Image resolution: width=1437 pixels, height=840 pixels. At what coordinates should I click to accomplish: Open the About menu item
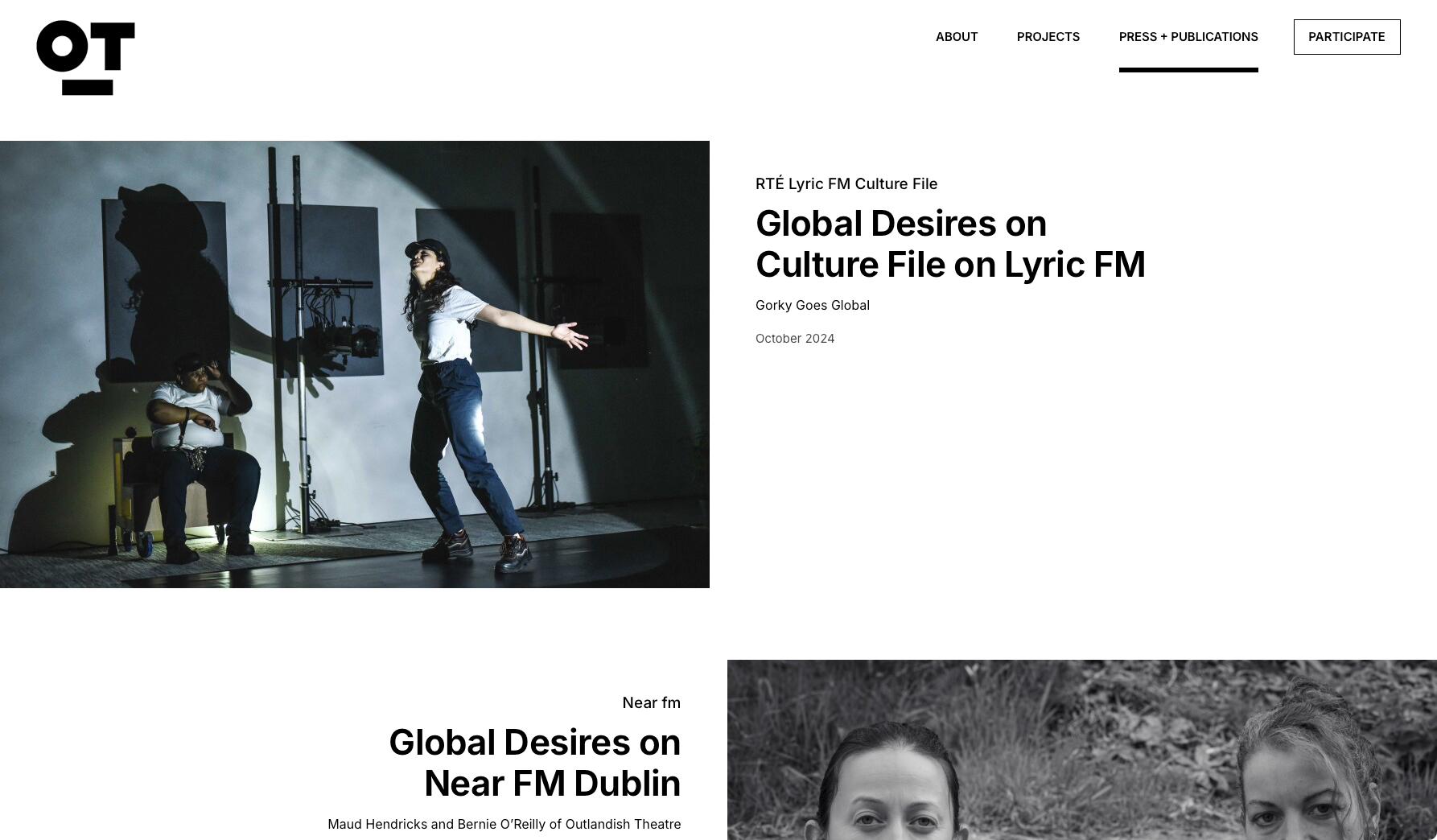[x=957, y=37]
